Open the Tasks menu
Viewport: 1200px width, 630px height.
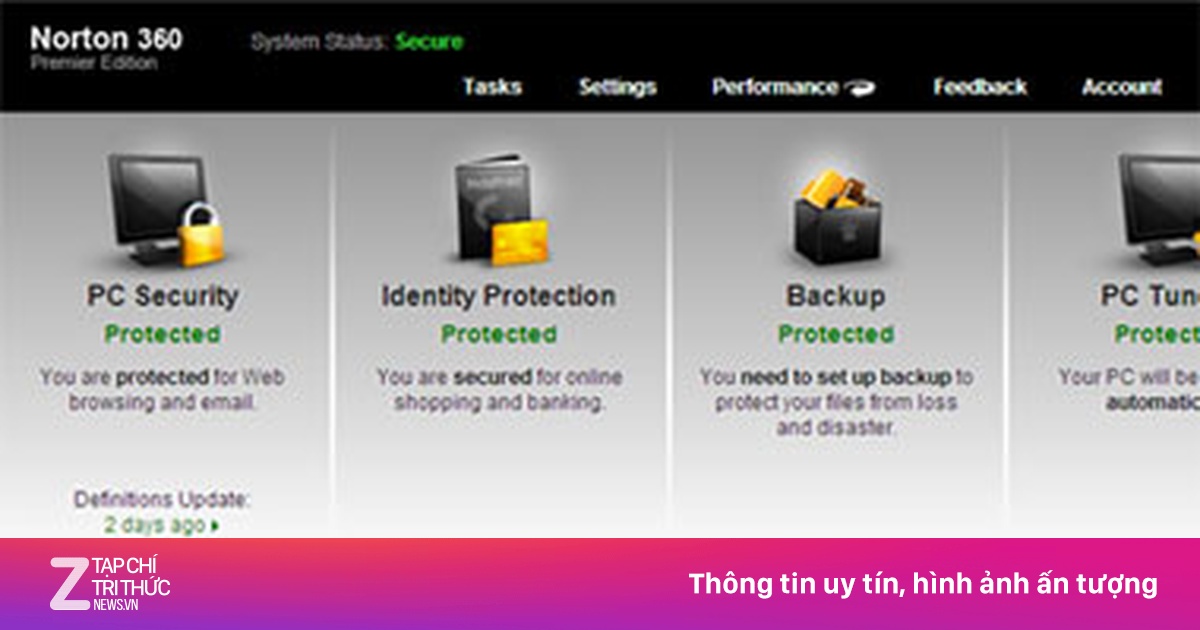492,88
